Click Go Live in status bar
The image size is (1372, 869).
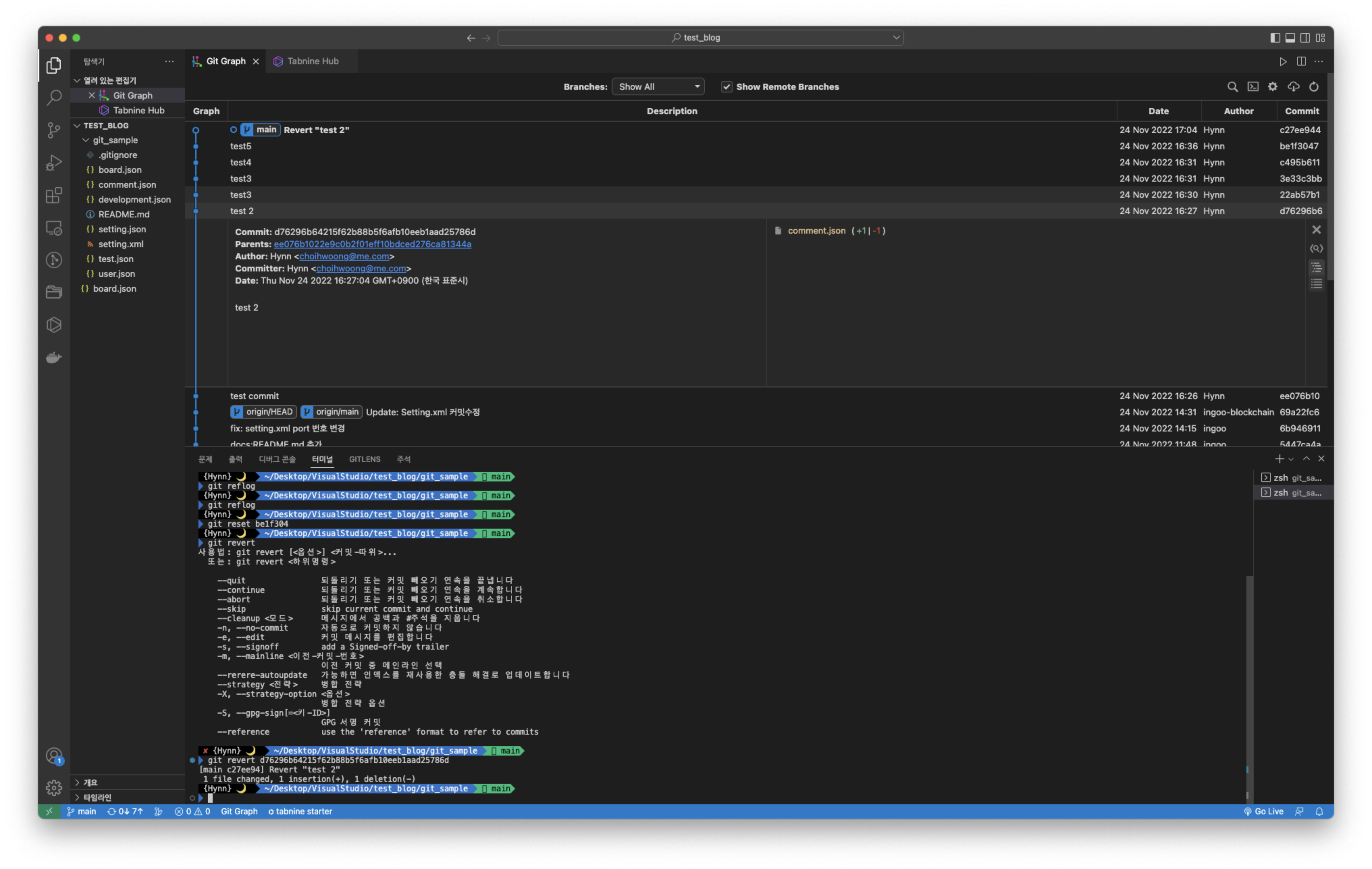tap(1263, 812)
